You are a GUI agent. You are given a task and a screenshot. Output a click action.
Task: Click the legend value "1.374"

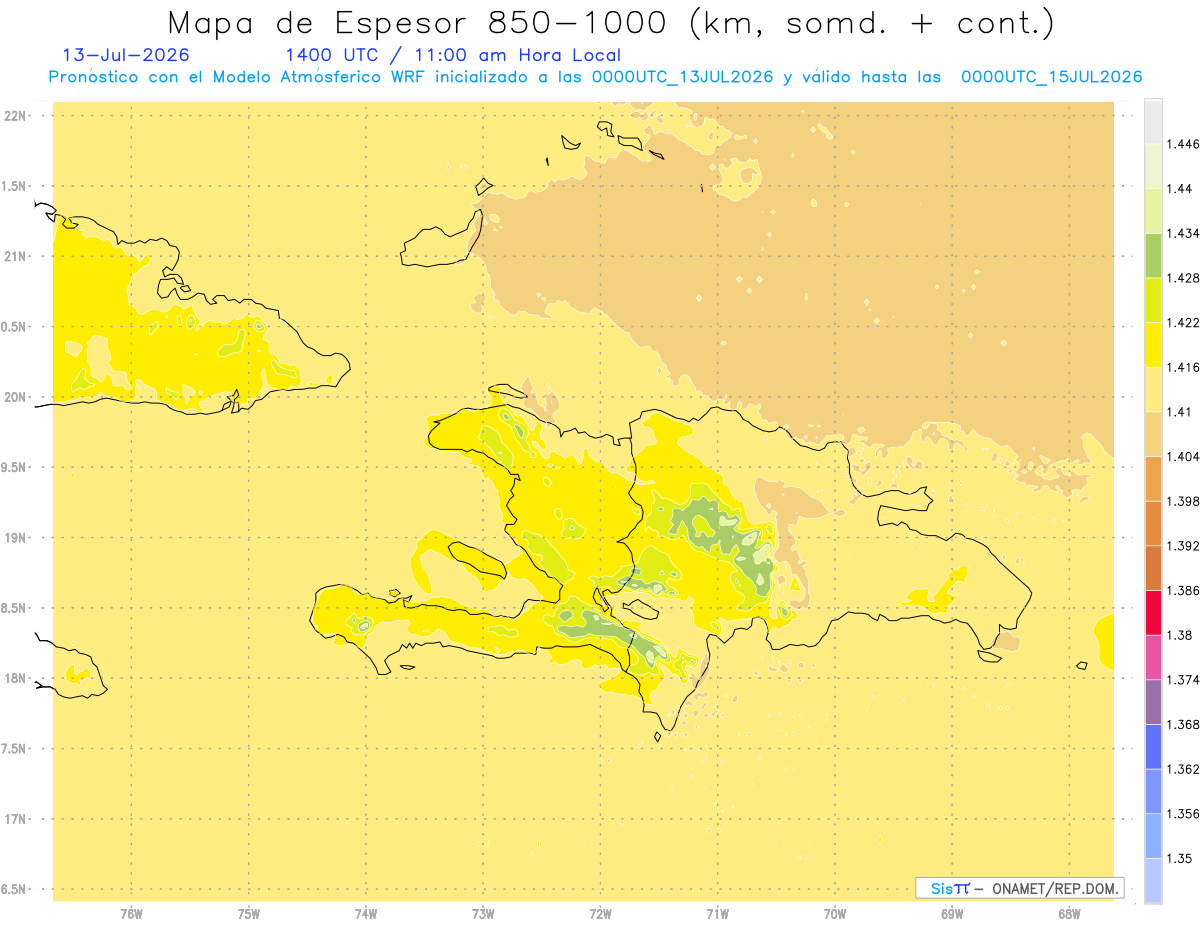(1183, 680)
